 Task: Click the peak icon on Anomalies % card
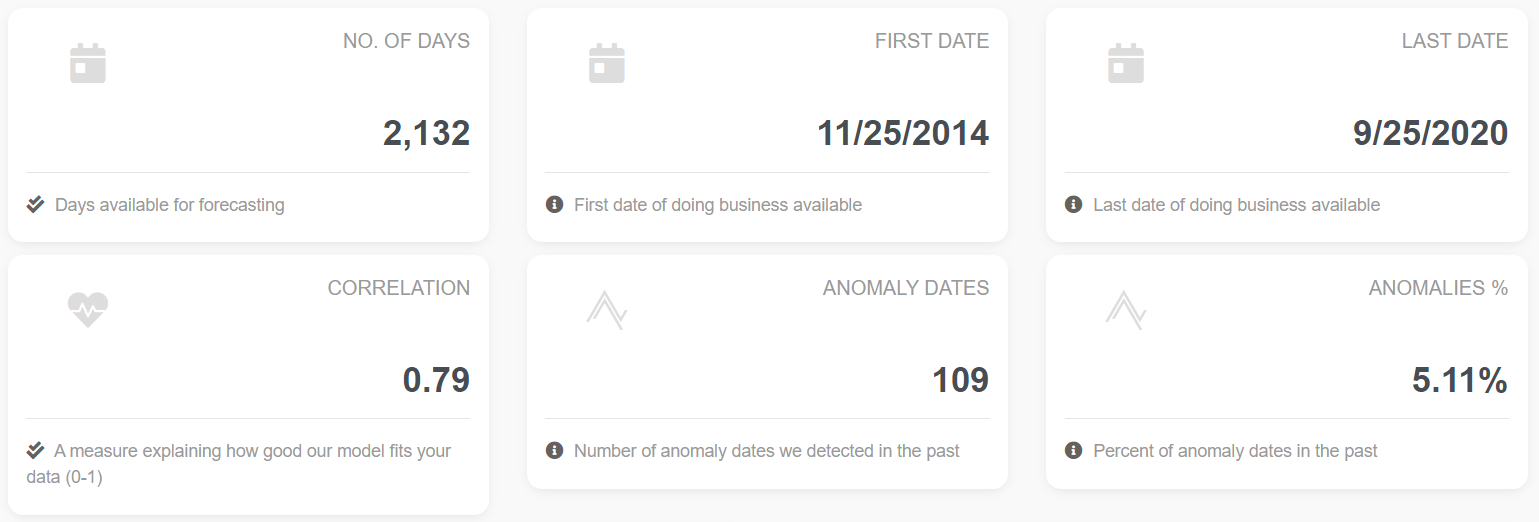pos(1126,310)
